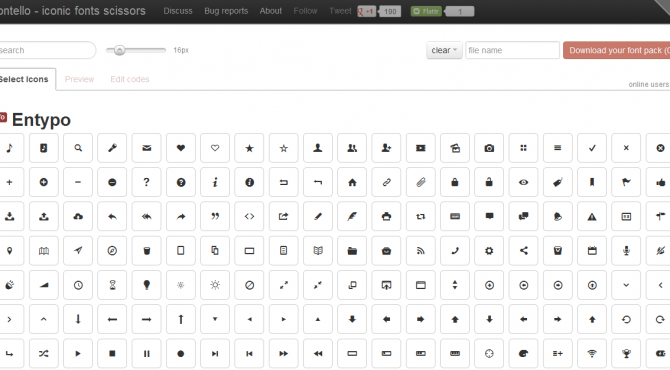
Task: Select the single user icon
Action: (317, 148)
